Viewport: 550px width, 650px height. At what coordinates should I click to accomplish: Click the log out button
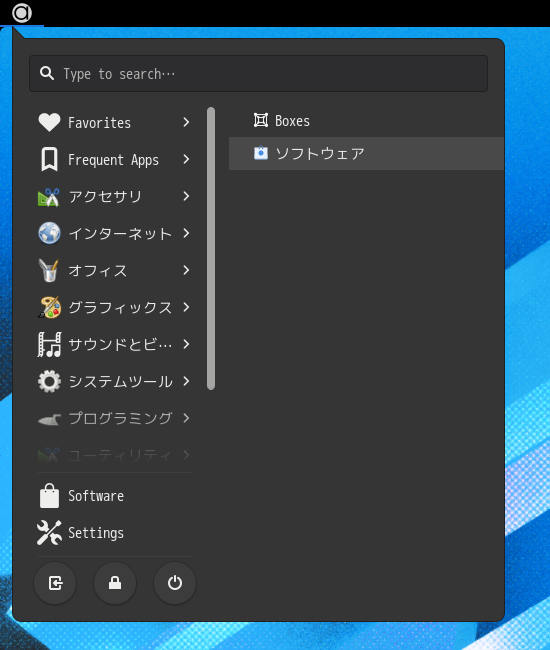tap(55, 583)
